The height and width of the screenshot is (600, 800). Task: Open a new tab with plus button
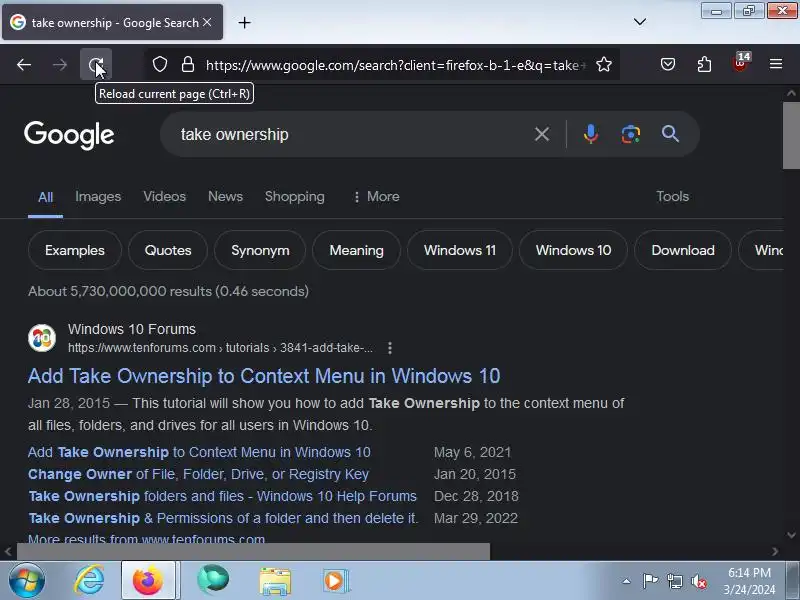point(244,22)
